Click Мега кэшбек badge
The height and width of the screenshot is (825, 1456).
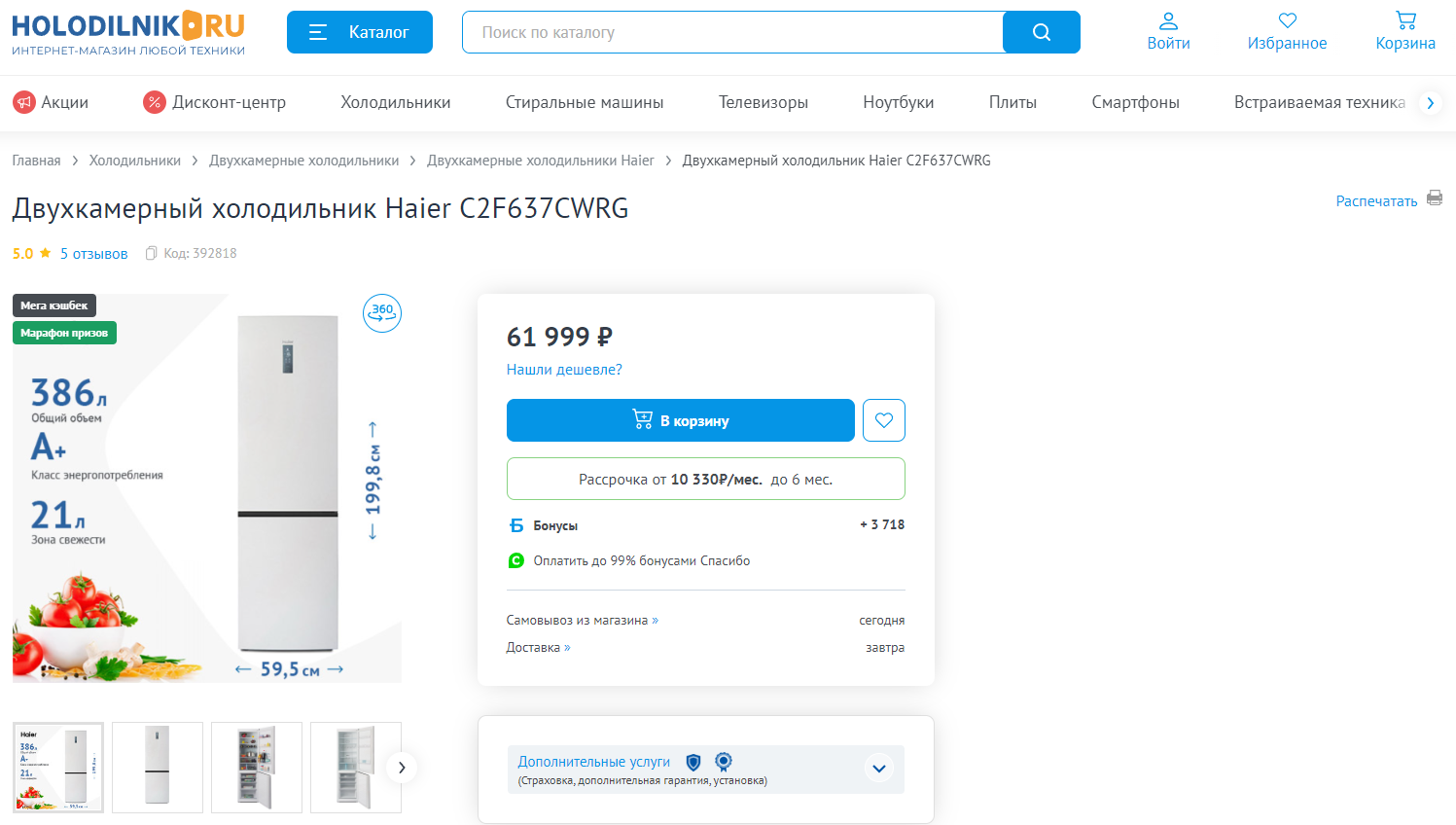click(x=54, y=305)
